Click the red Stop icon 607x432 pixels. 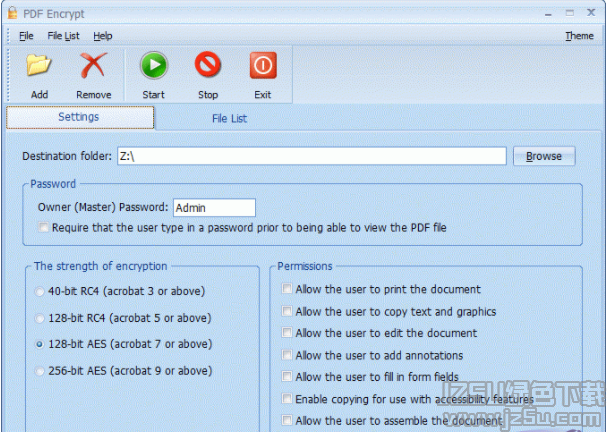pyautogui.click(x=208, y=64)
